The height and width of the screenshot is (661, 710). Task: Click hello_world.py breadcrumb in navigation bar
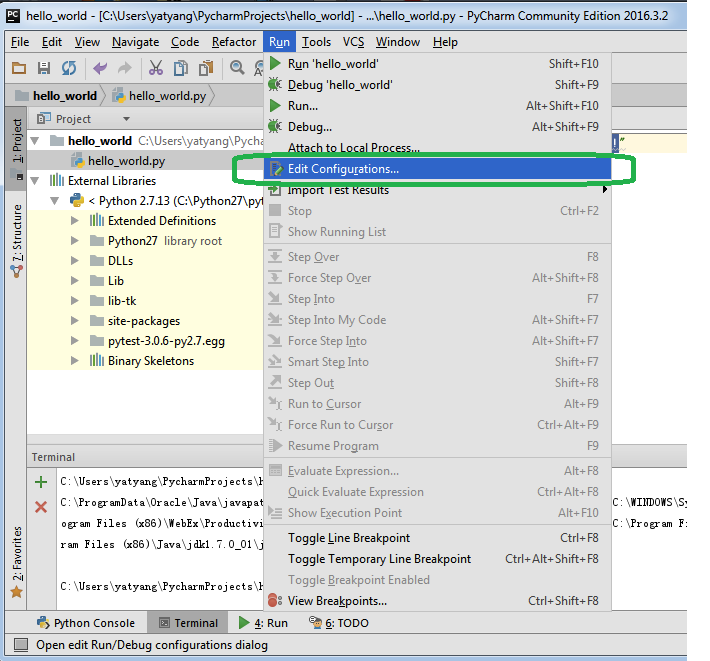[x=159, y=96]
